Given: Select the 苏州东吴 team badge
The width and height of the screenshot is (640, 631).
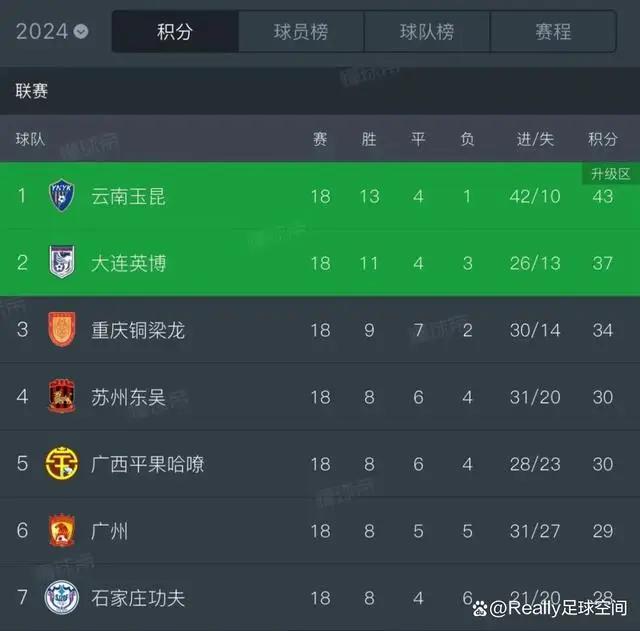Looking at the screenshot, I should point(61,396).
